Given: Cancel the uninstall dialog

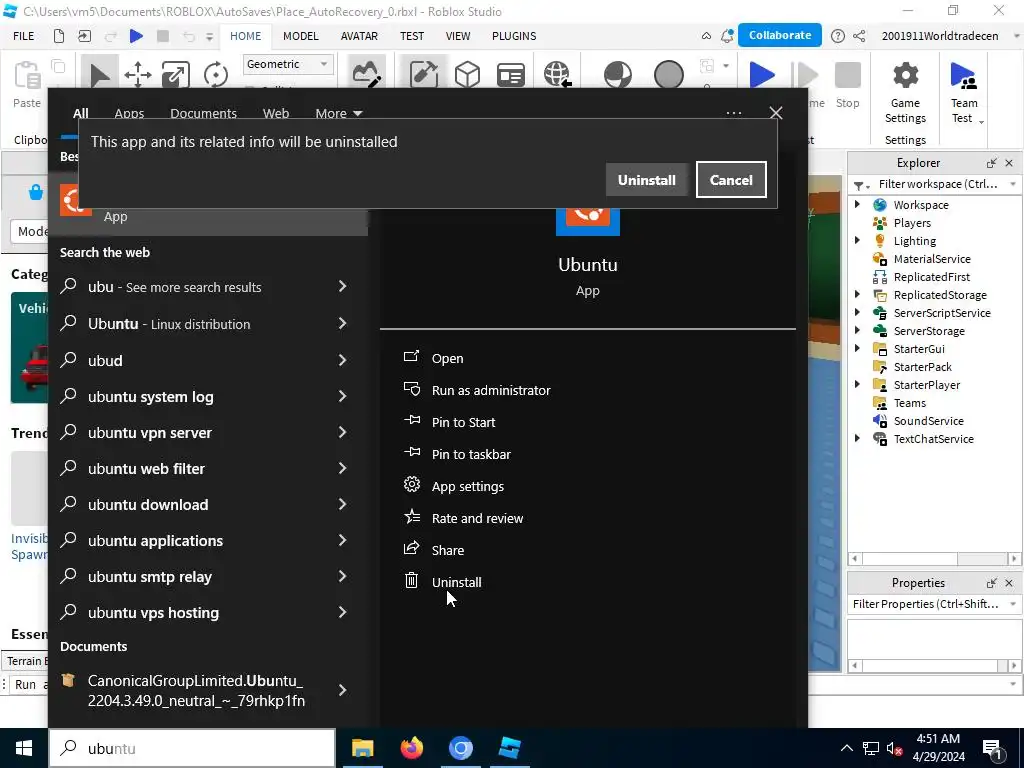Looking at the screenshot, I should click(731, 180).
